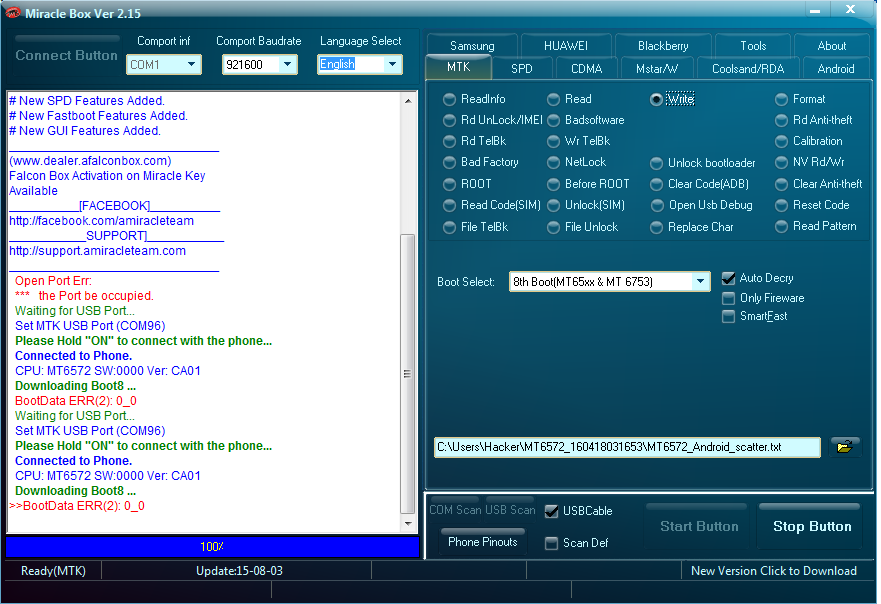Open the Comport inf COM1 dropdown

(191, 65)
